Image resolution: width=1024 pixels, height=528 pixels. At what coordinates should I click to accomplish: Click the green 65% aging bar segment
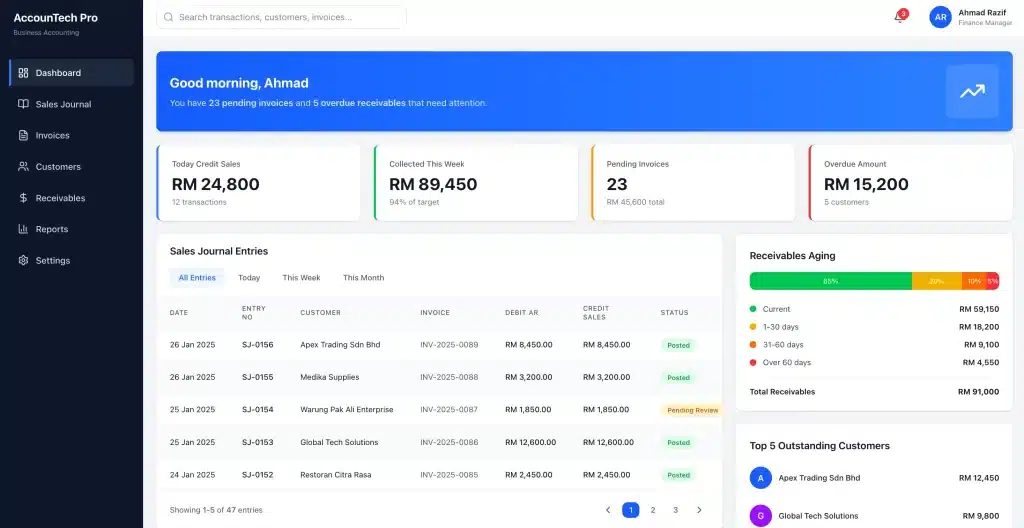point(831,281)
